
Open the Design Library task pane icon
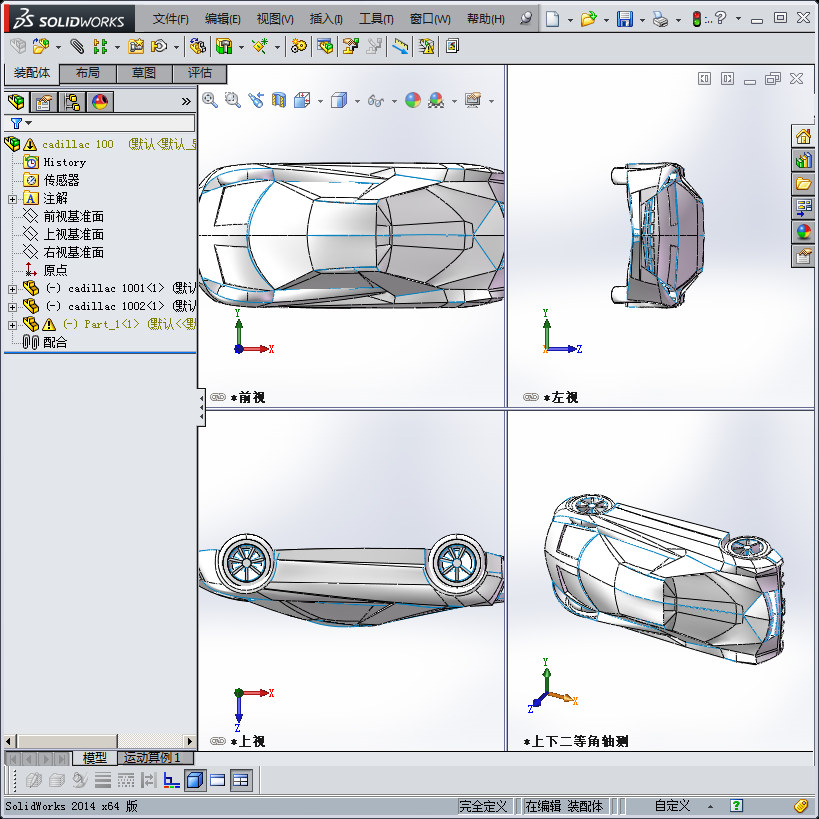point(803,160)
